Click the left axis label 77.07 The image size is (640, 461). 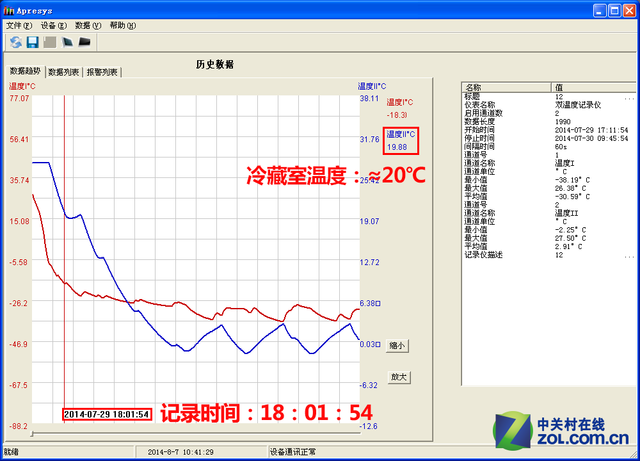coord(19,98)
